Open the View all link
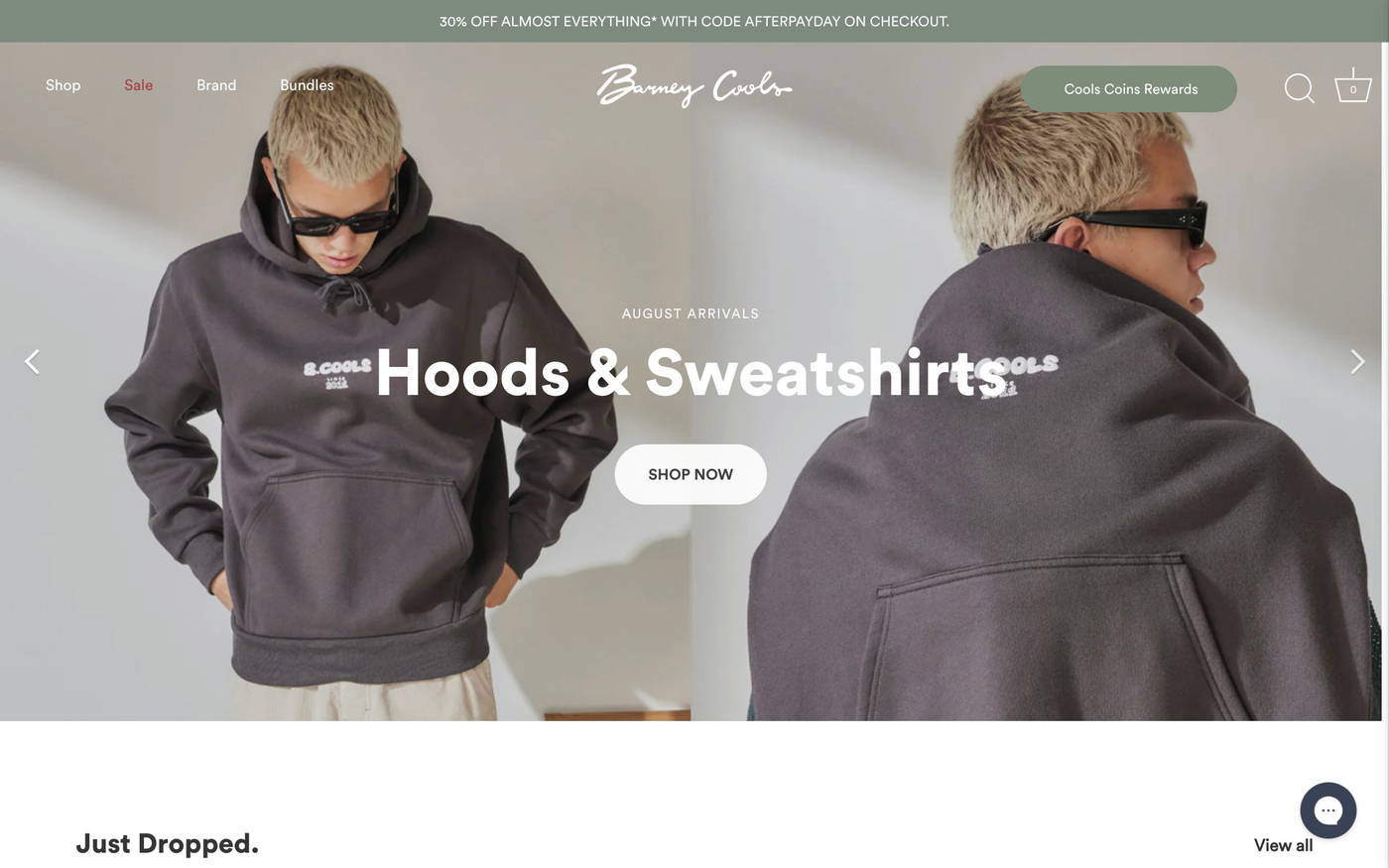Image resolution: width=1389 pixels, height=868 pixels. (x=1283, y=845)
